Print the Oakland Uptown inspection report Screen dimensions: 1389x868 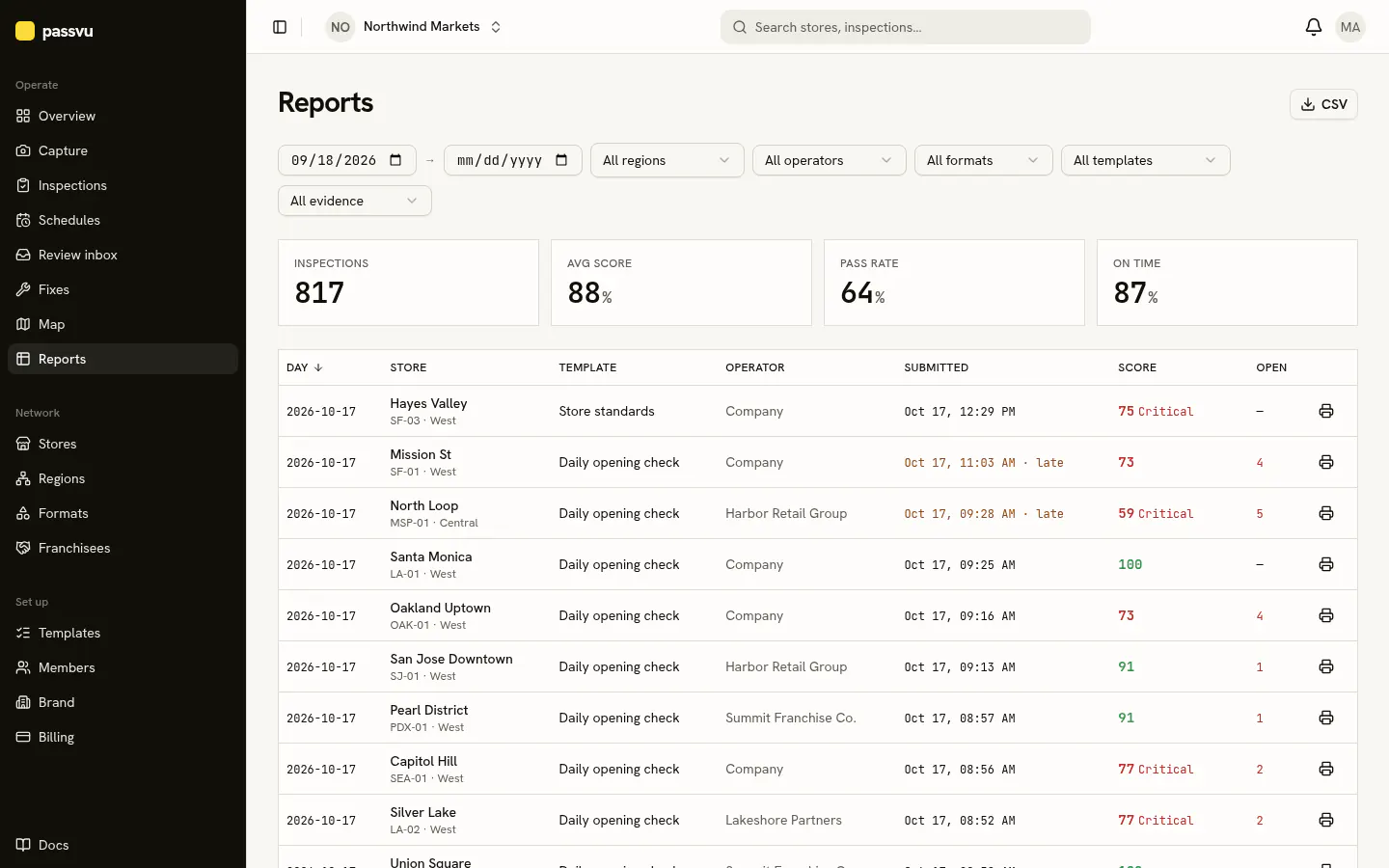tap(1326, 615)
